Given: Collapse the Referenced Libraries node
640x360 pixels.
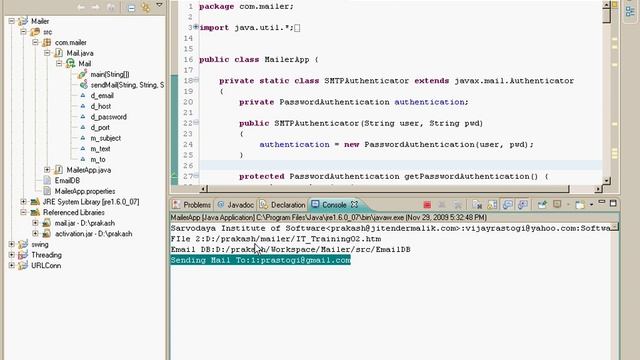Looking at the screenshot, I should coord(23,212).
